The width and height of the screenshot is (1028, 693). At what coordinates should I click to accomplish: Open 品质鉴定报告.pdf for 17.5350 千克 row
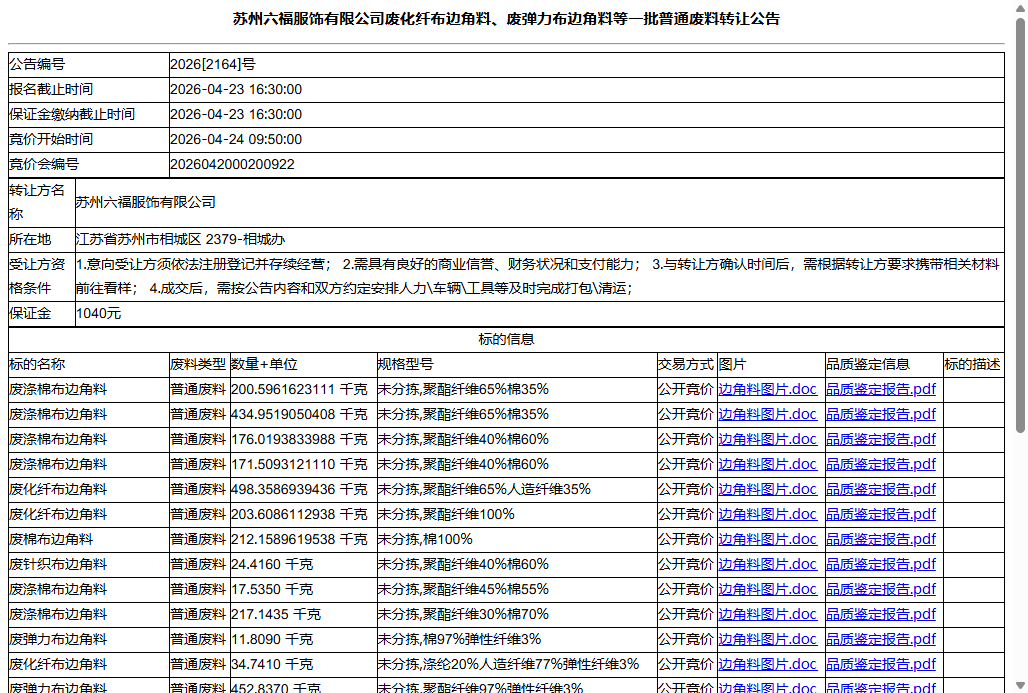click(x=880, y=589)
